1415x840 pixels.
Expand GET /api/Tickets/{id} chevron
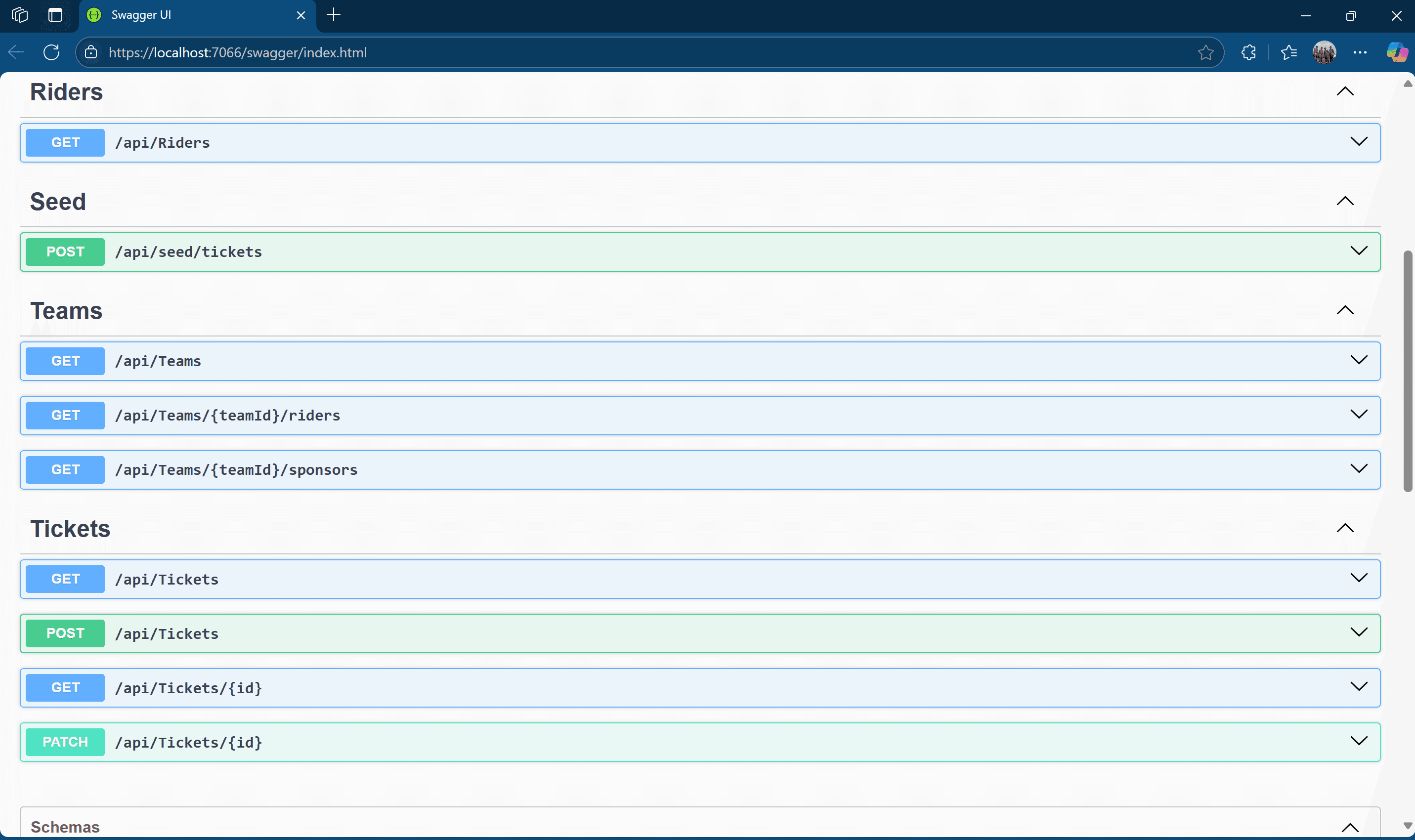(x=1358, y=687)
